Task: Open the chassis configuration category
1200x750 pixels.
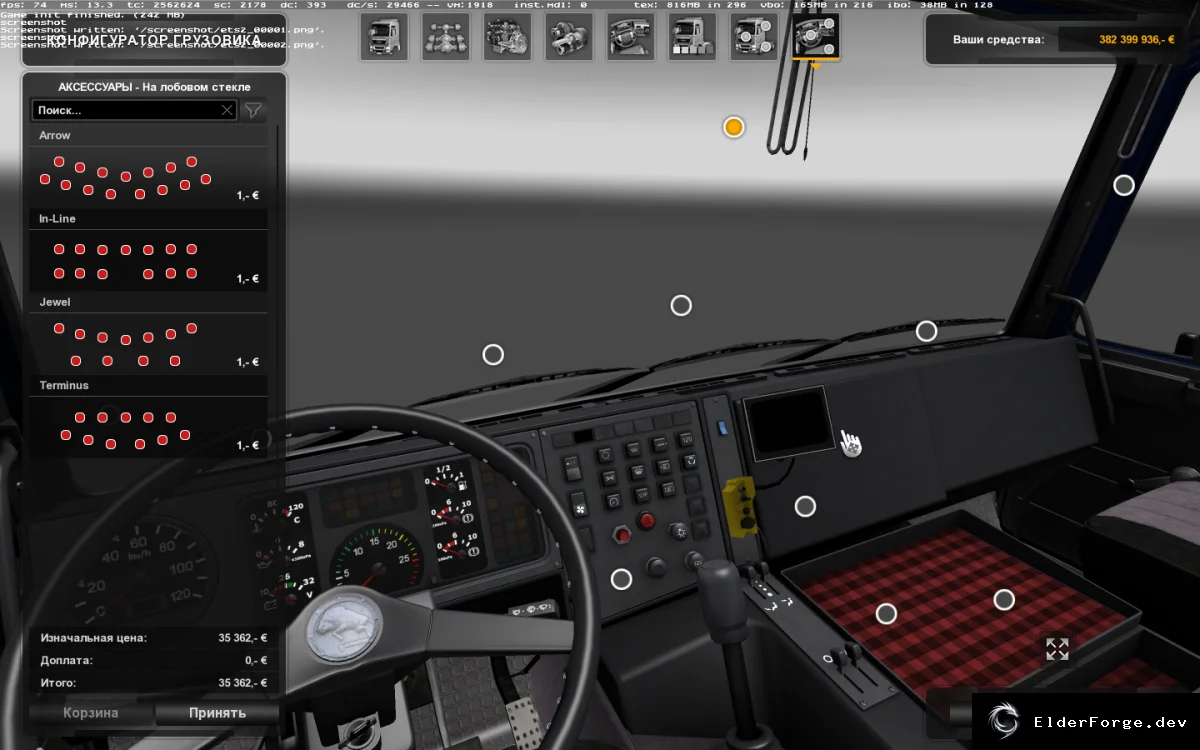Action: (446, 37)
